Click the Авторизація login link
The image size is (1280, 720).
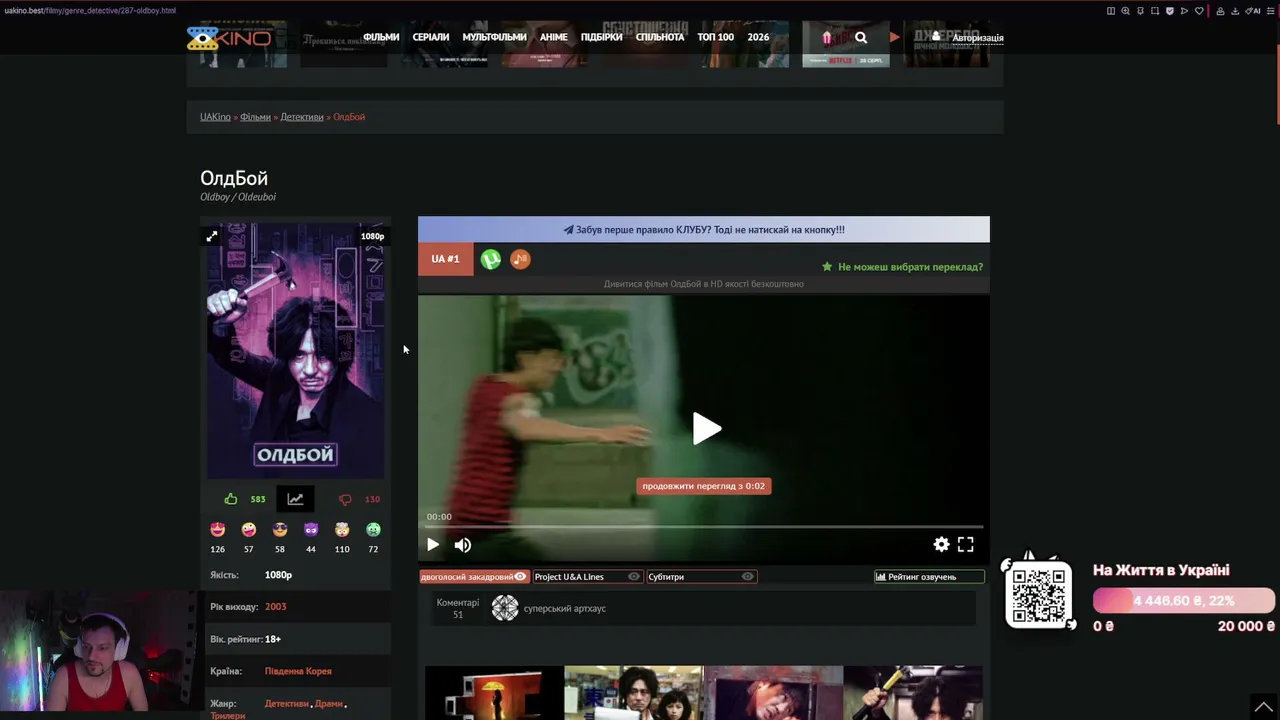coord(978,38)
